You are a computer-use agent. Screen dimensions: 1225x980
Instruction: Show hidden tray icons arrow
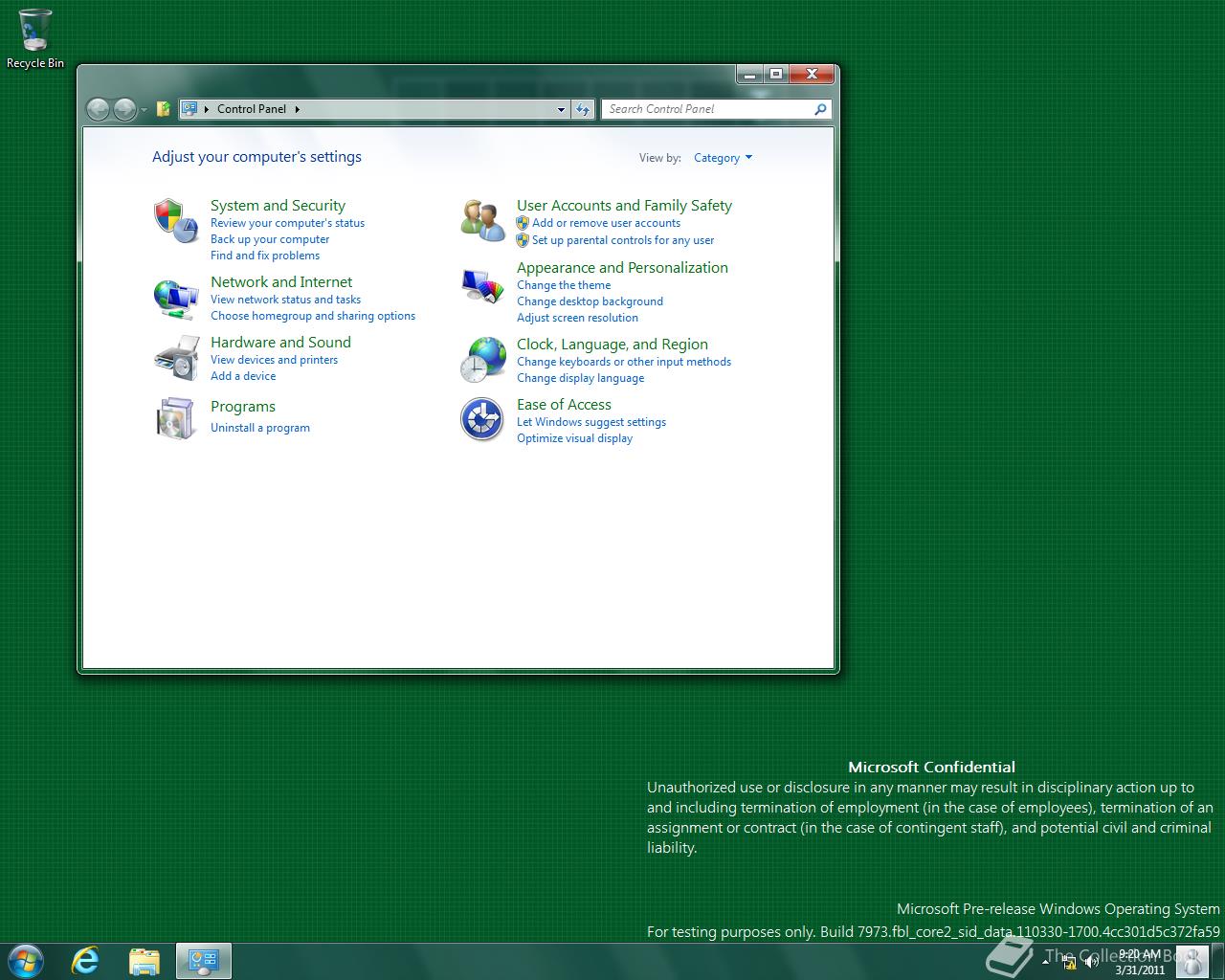[1045, 962]
